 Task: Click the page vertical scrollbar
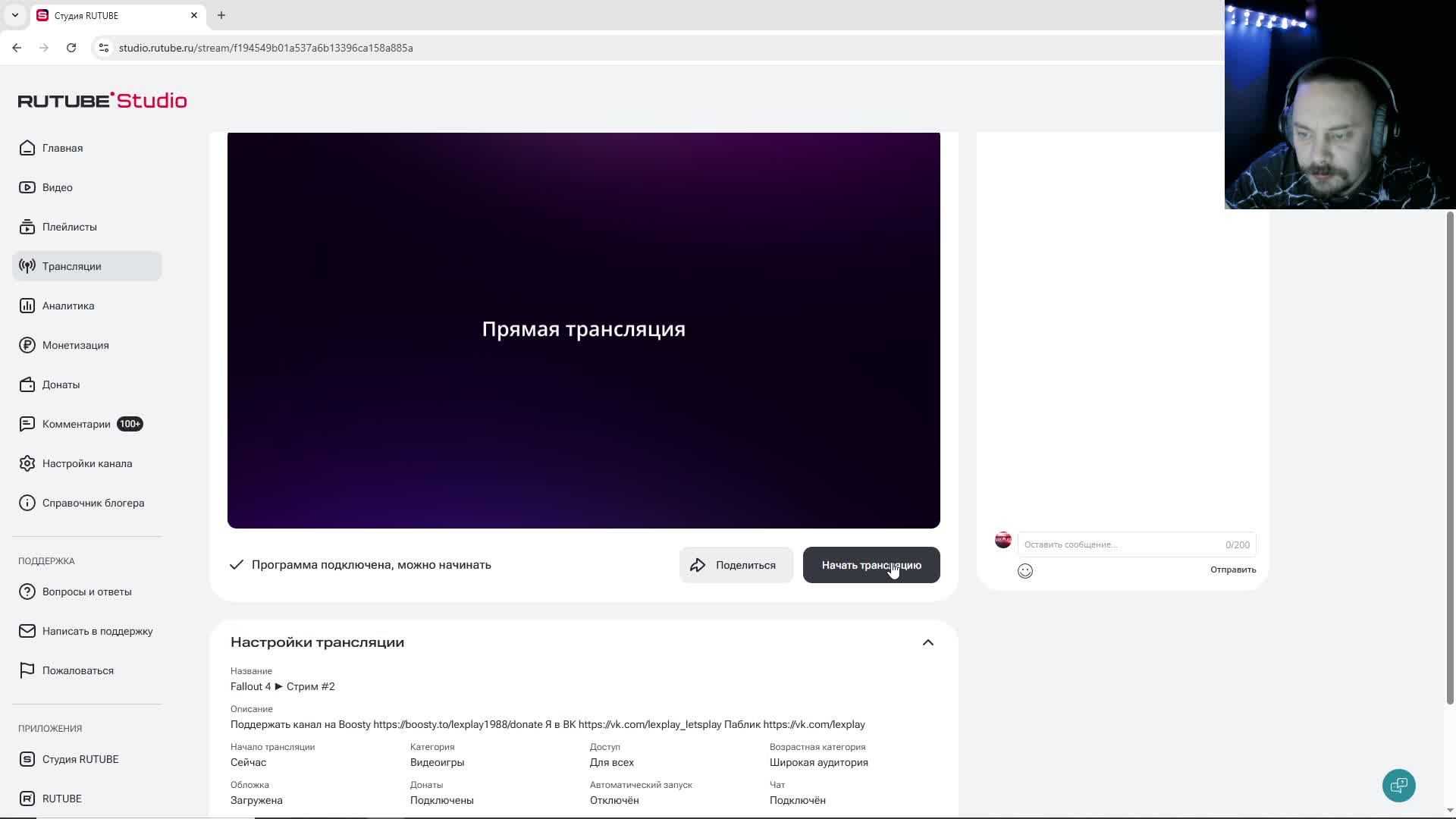coord(1450,455)
